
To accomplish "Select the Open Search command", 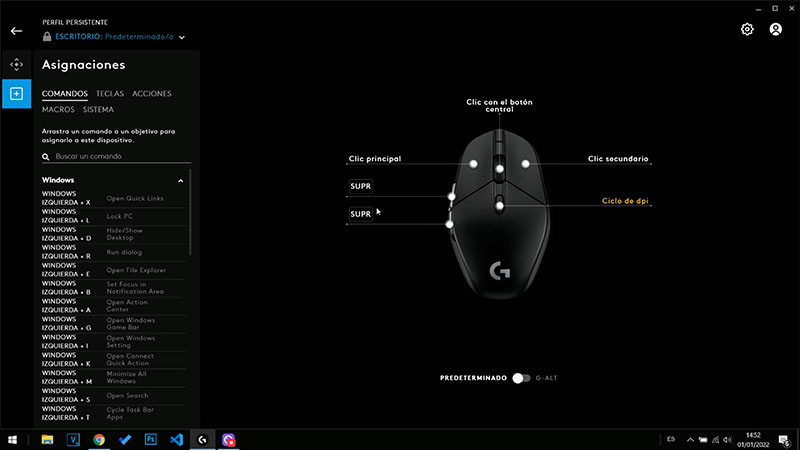I will pos(114,395).
